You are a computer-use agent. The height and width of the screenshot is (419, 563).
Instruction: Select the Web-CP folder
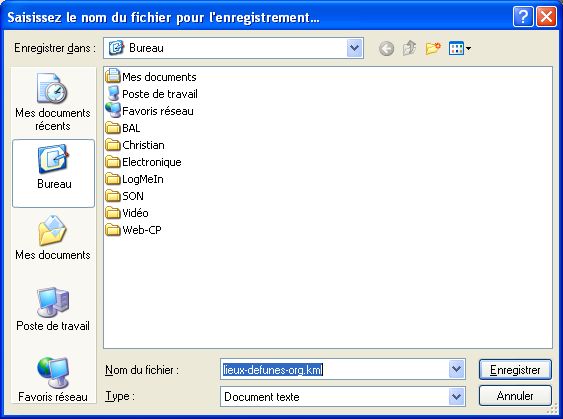[134, 230]
